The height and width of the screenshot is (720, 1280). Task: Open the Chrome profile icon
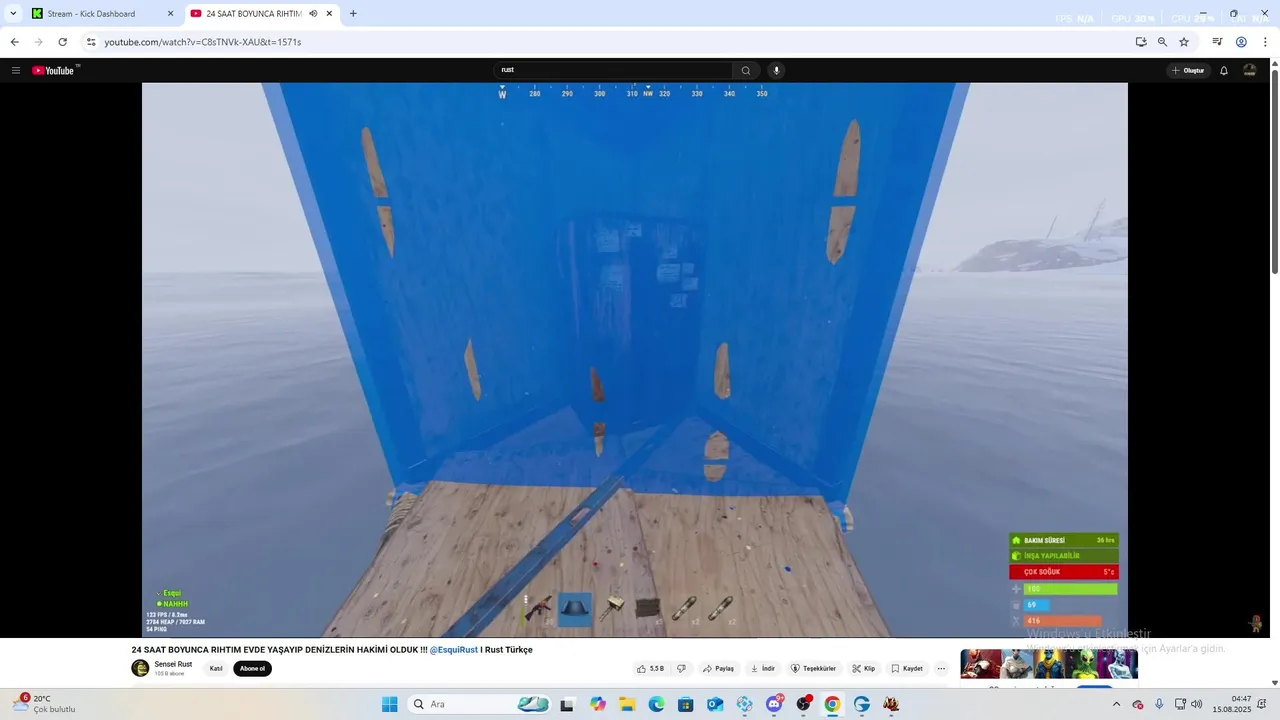[1241, 42]
